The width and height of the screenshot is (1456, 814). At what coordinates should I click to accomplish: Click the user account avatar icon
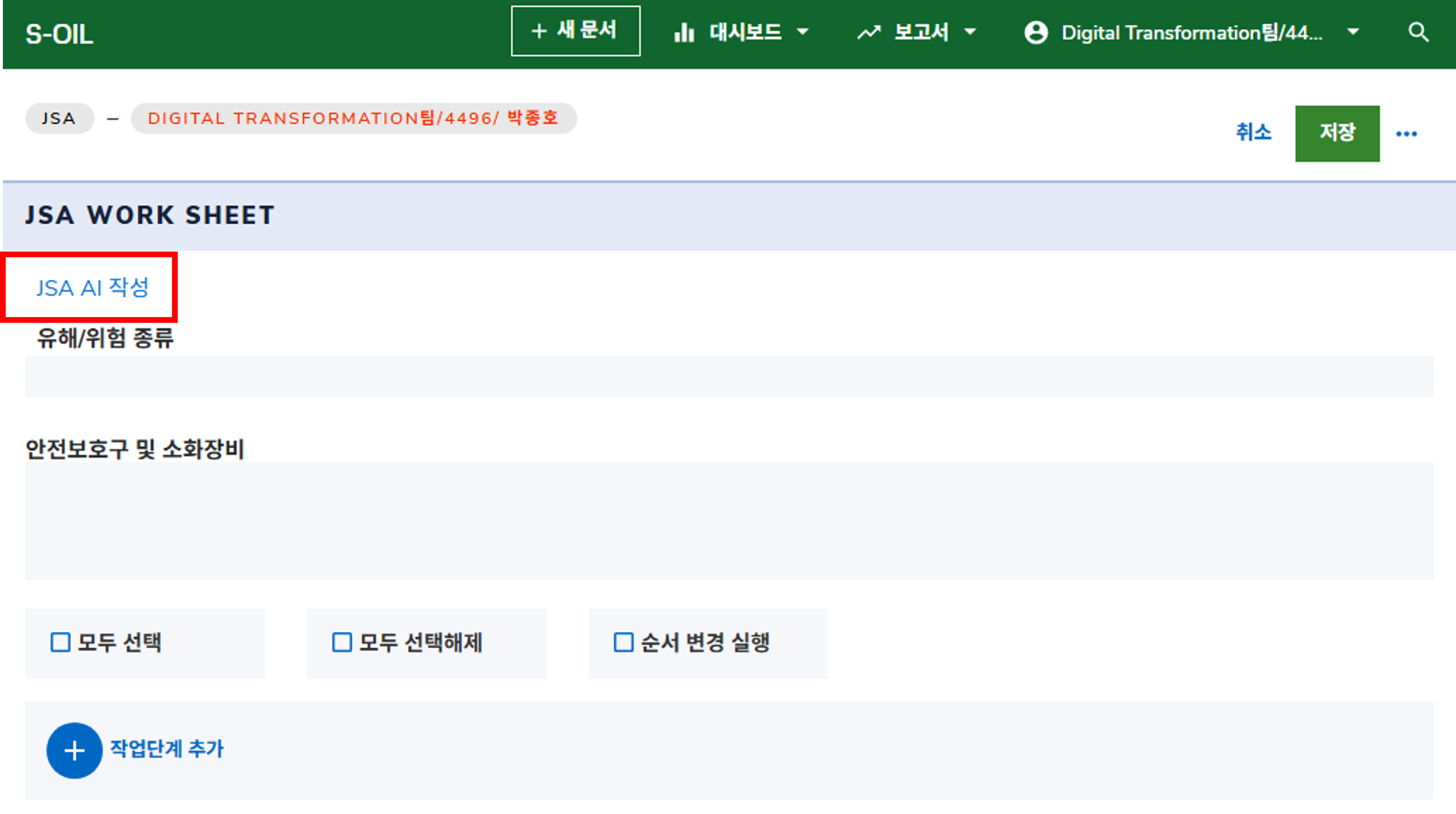coord(1036,33)
